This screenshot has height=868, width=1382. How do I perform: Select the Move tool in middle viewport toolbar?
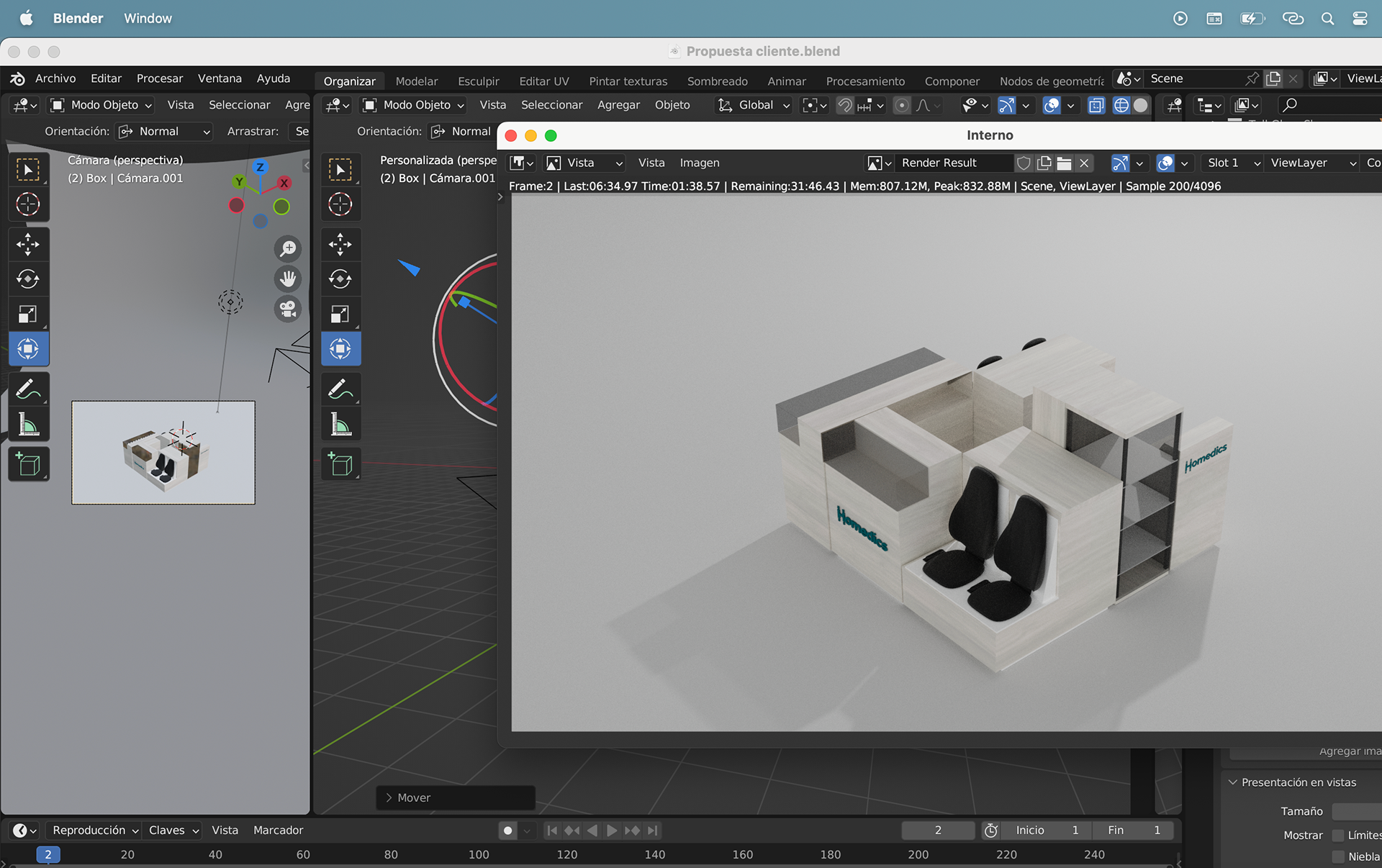tap(340, 244)
